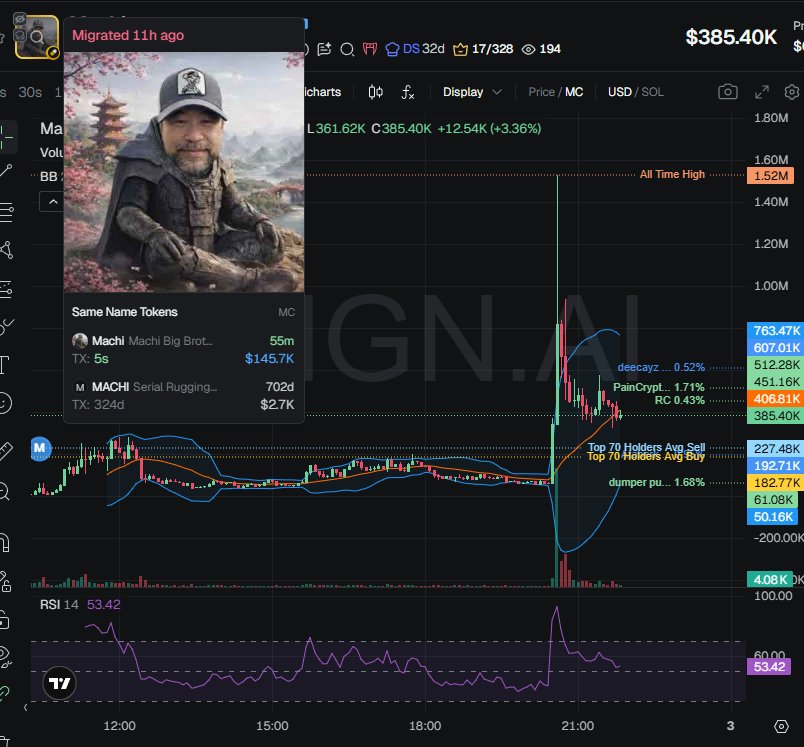This screenshot has width=804, height=747.
Task: Open the fx indicators menu
Action: 408,92
